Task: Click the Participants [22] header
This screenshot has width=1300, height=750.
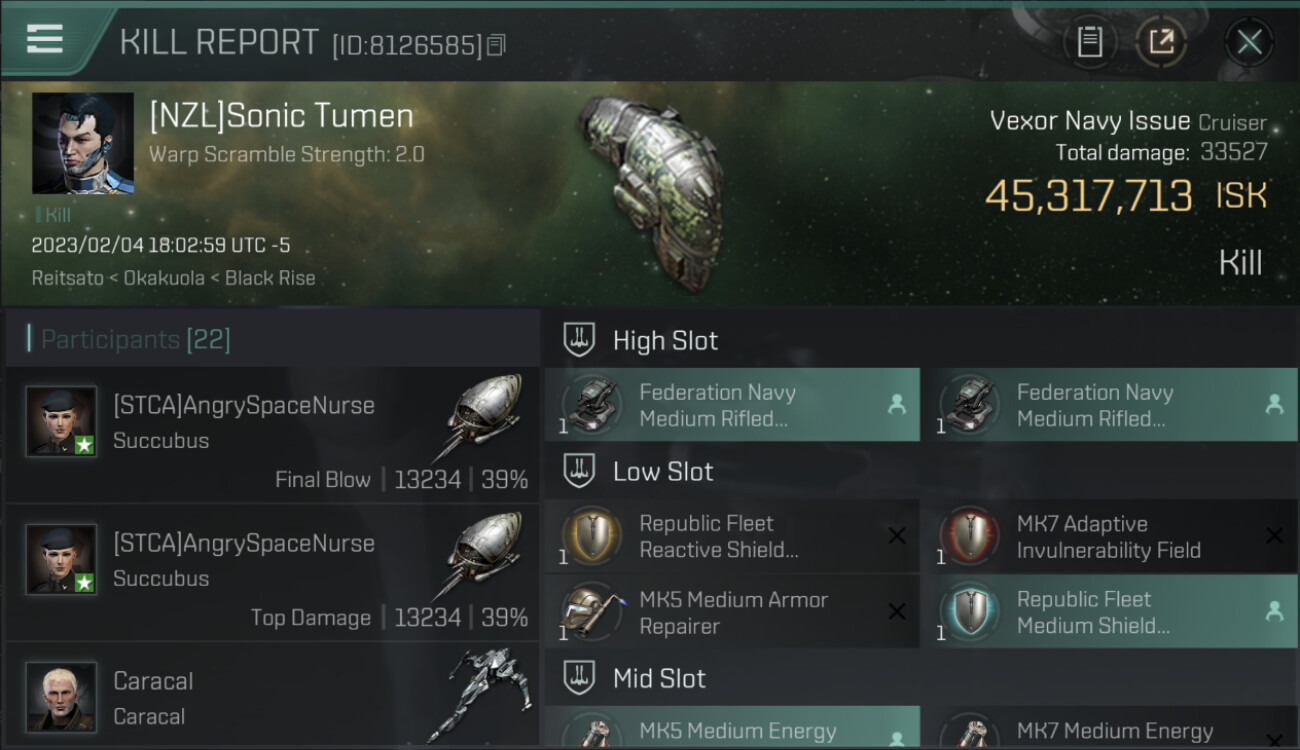Action: pyautogui.click(x=136, y=340)
